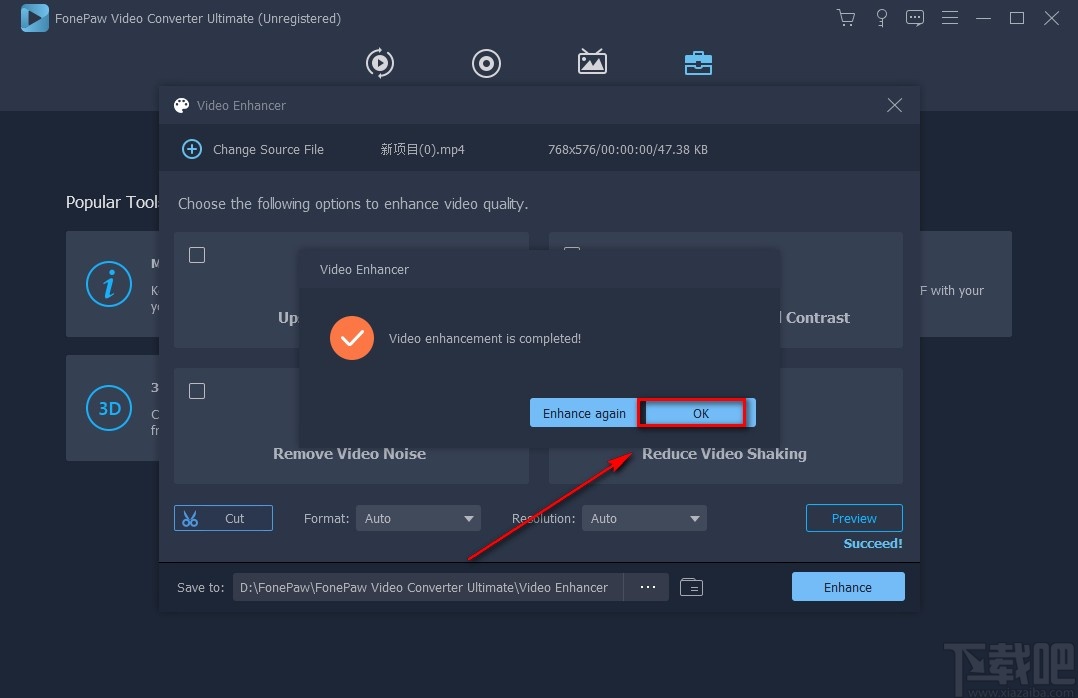This screenshot has height=698, width=1078.
Task: Tick the Upscale Resolution checkbox
Action: point(197,255)
